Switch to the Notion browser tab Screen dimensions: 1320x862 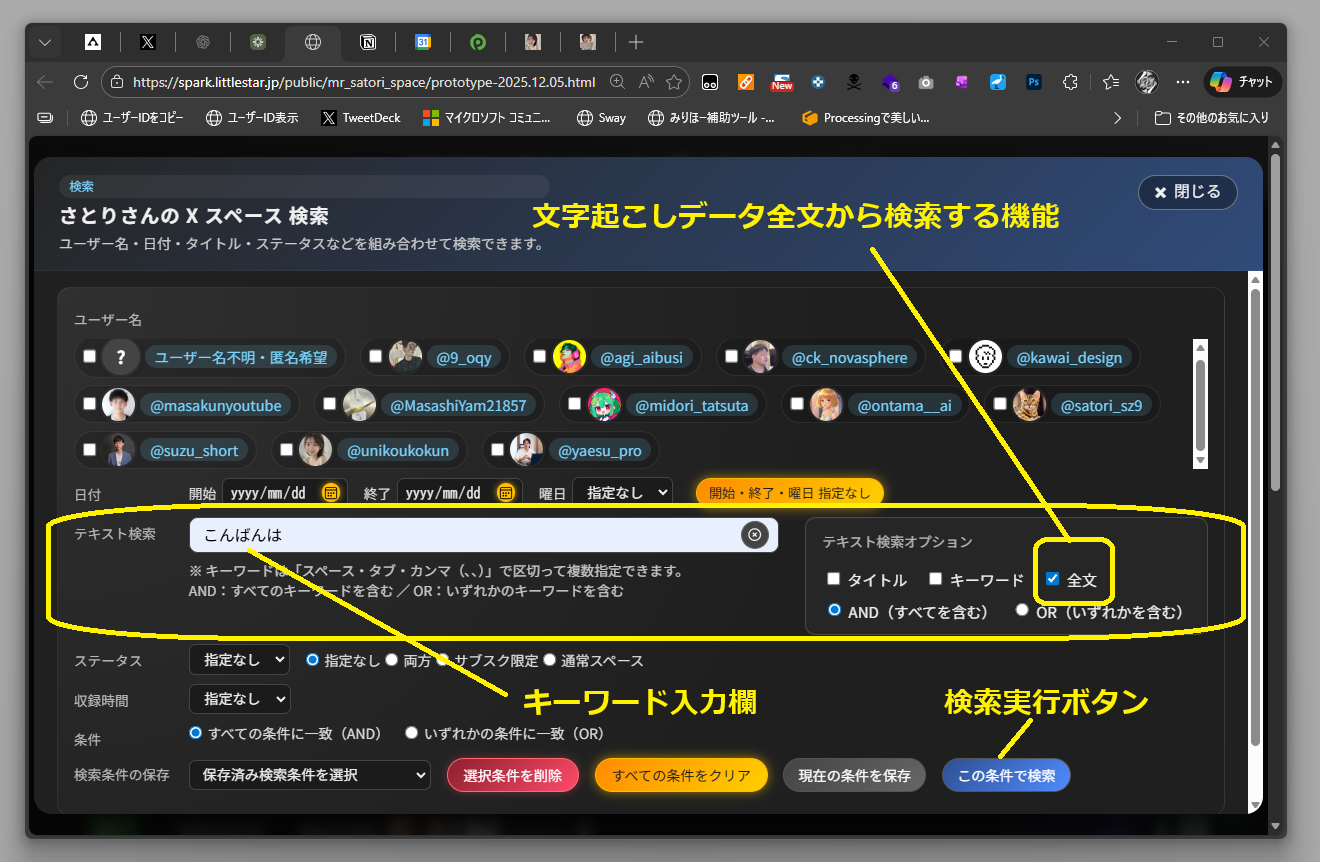tap(368, 42)
